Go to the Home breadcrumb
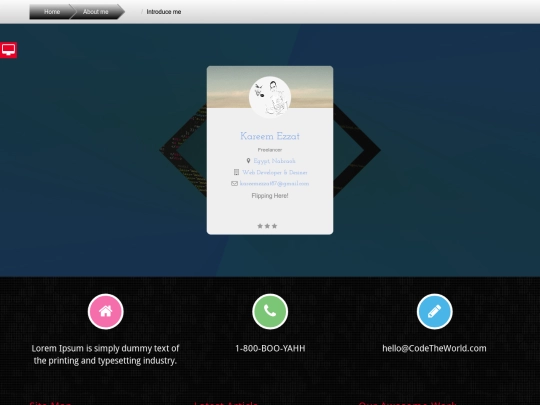Image resolution: width=540 pixels, height=405 pixels. (52, 12)
